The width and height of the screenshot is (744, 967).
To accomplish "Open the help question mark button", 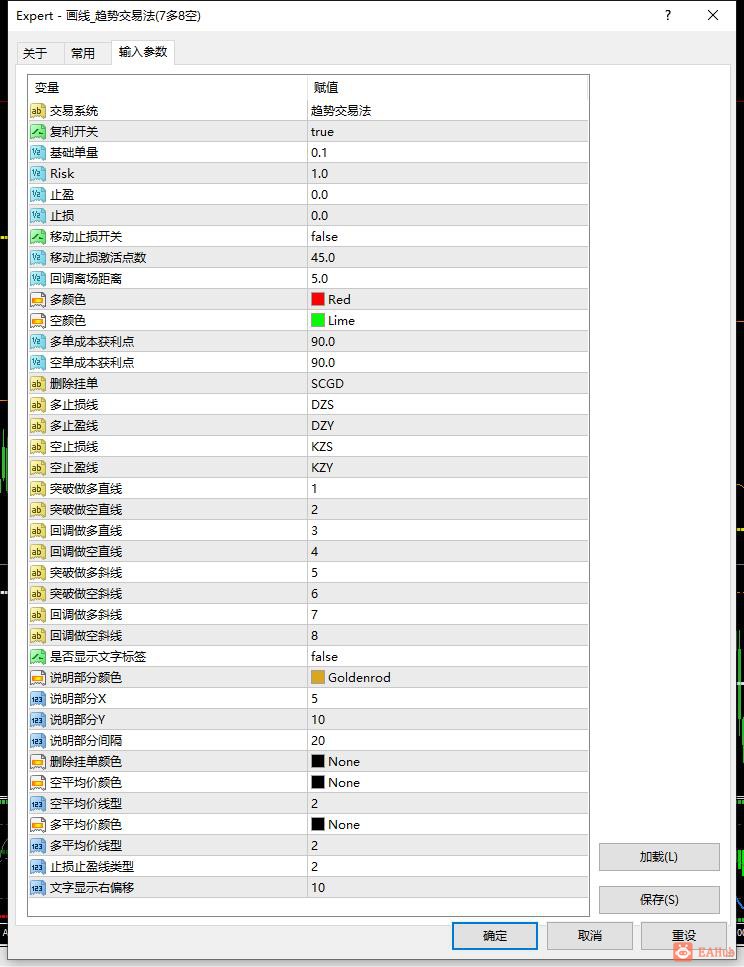I will [x=668, y=15].
